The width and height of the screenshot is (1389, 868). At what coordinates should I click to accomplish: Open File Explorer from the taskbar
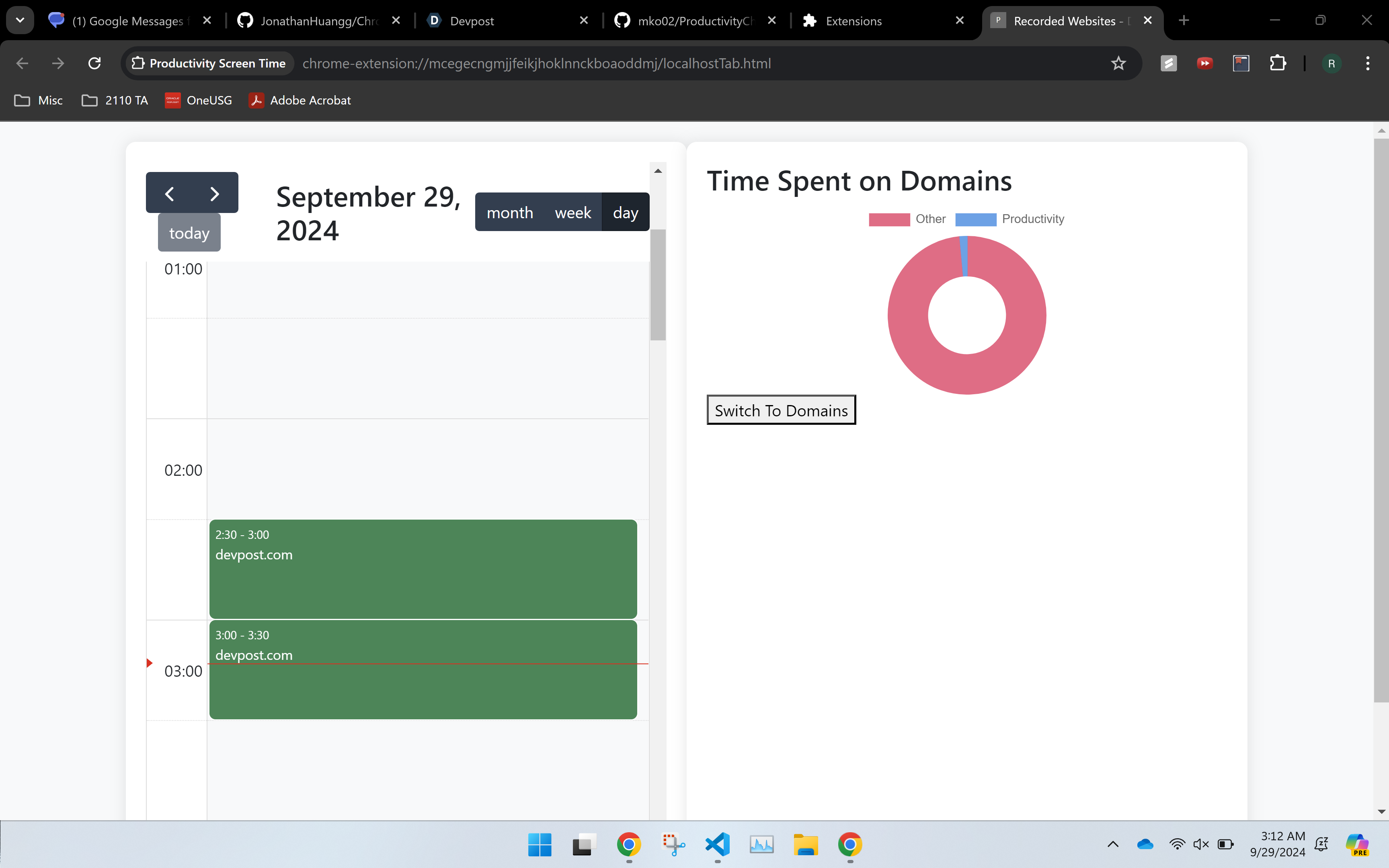[x=805, y=844]
